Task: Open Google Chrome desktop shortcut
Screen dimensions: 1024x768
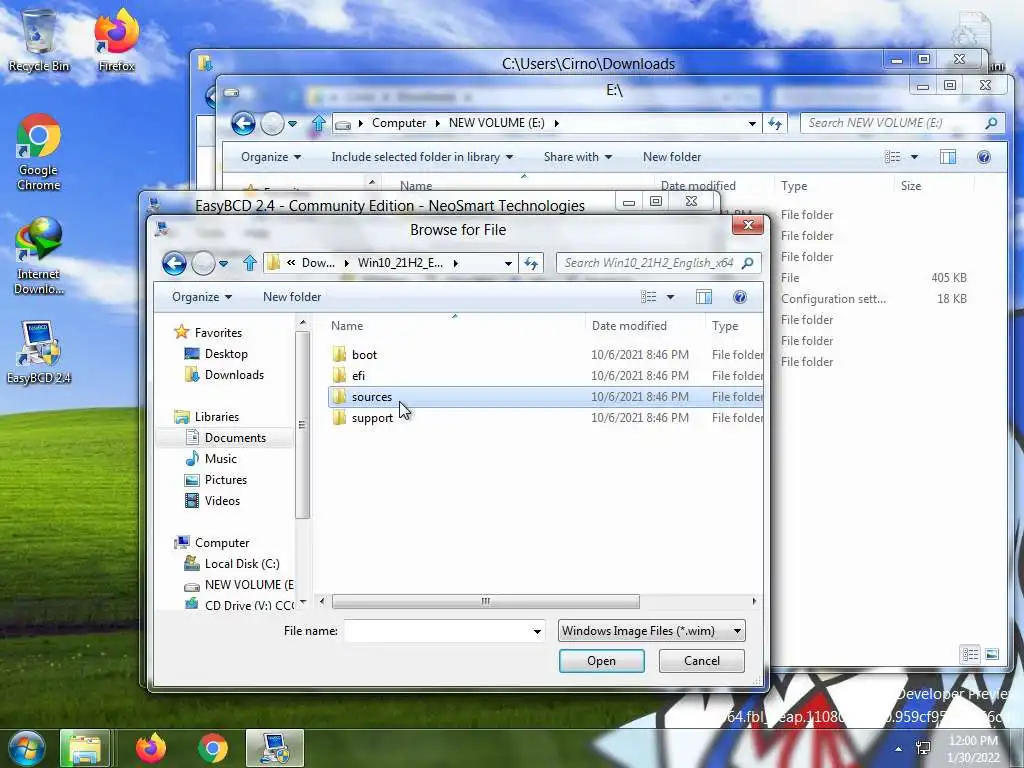Action: (x=39, y=153)
